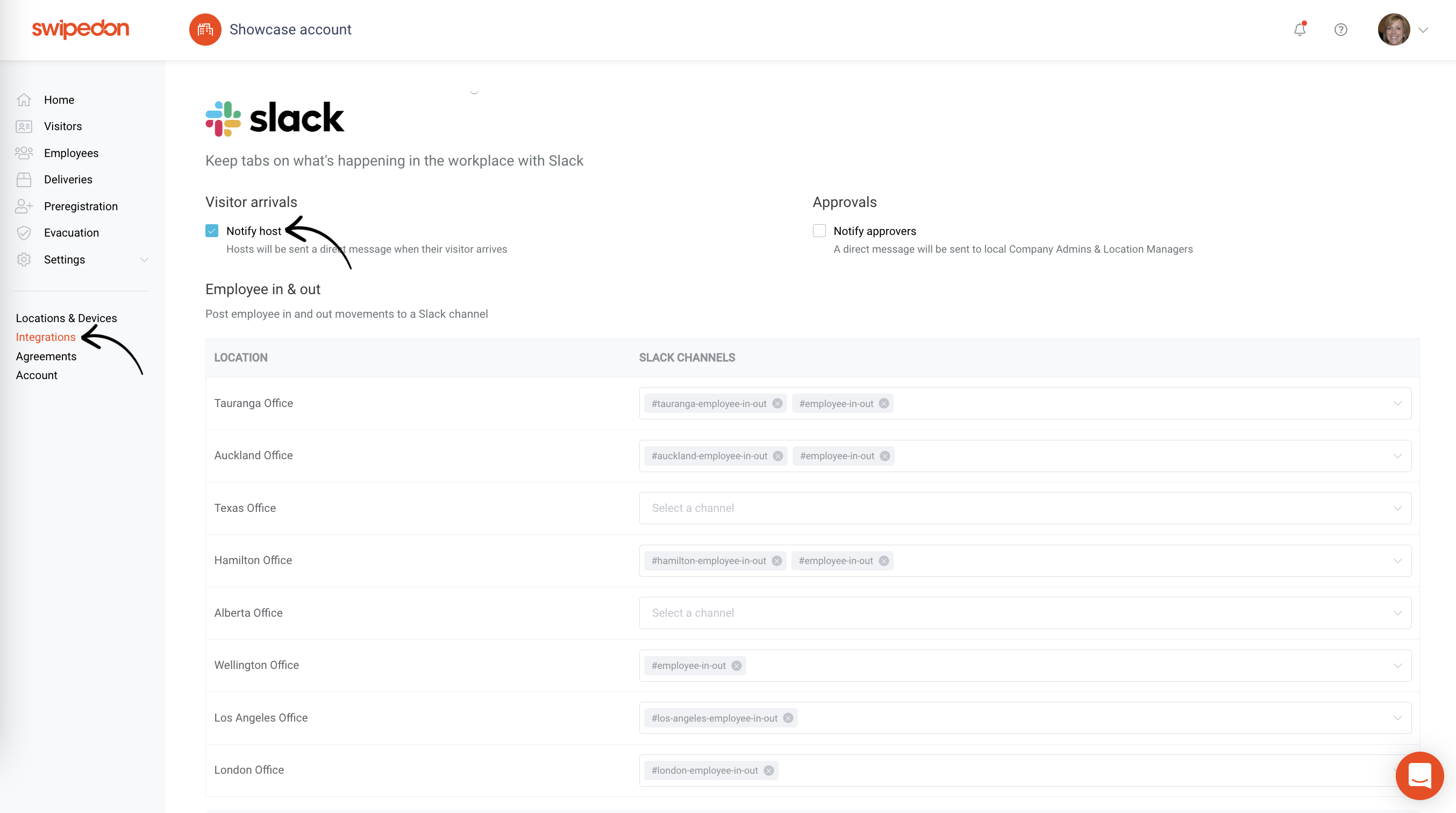Open the notifications bell
Screen dimensions: 1456x813
[x=1300, y=30]
